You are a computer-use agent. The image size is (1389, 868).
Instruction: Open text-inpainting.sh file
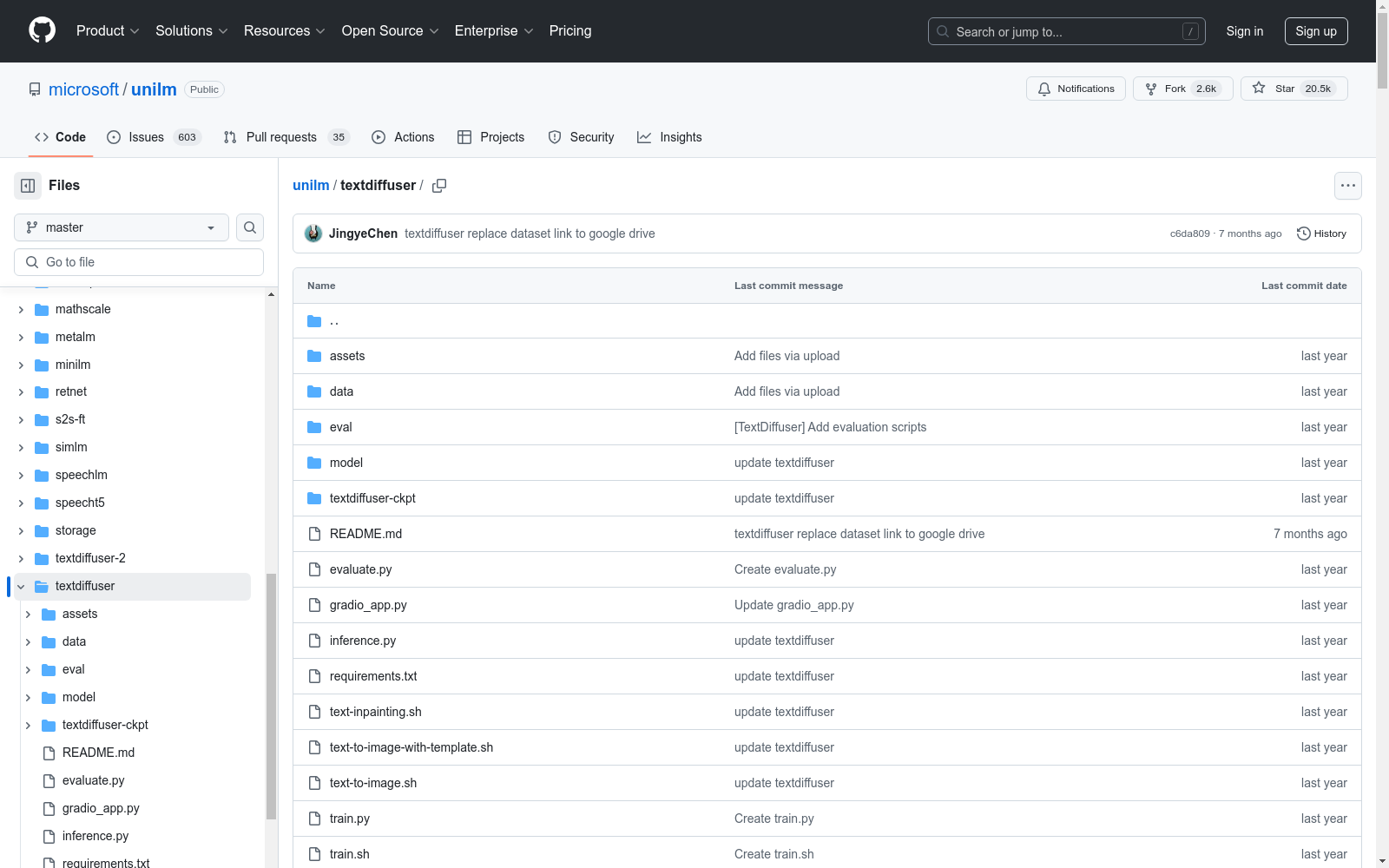pyautogui.click(x=376, y=712)
